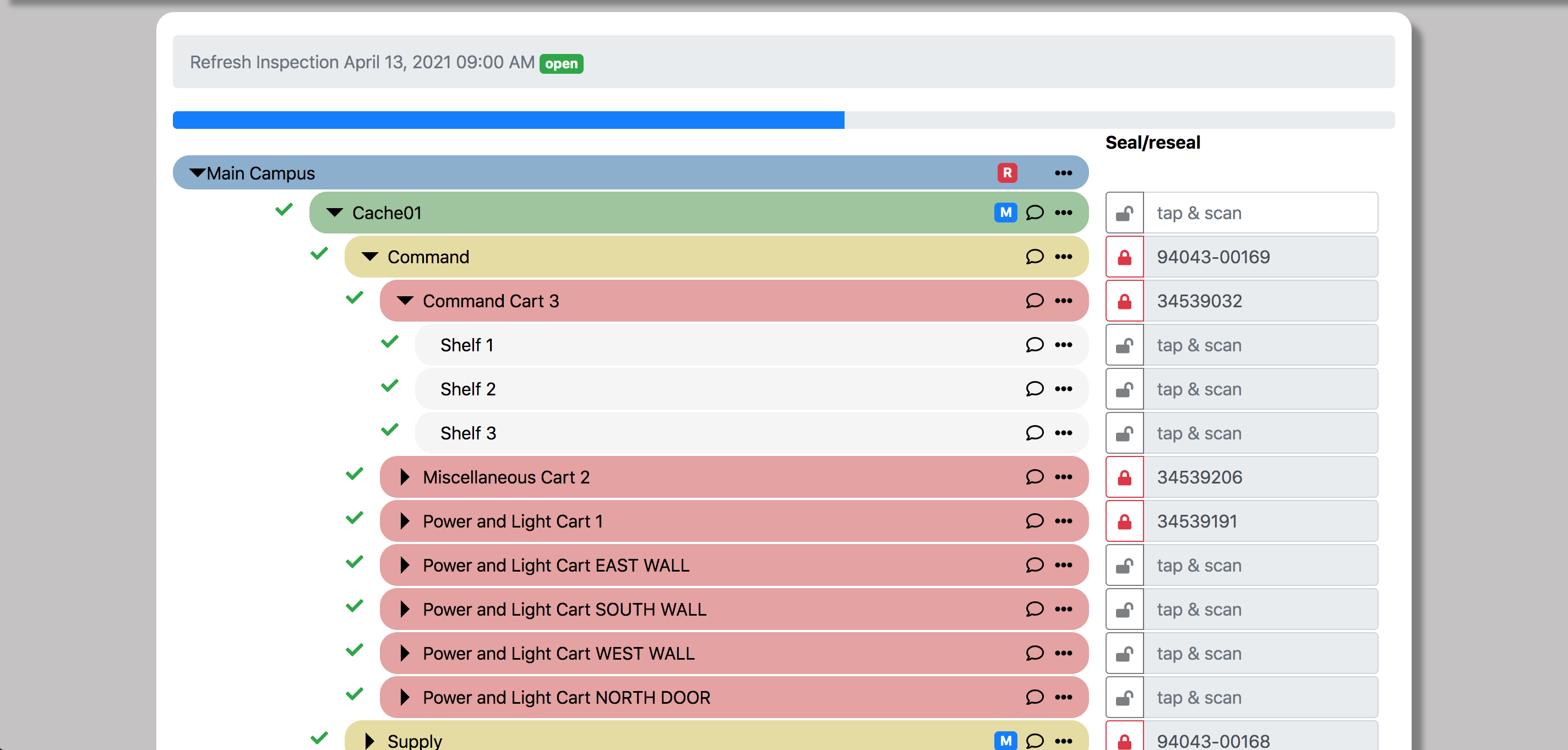Expand the Supply section arrow
1568x750 pixels.
click(369, 741)
